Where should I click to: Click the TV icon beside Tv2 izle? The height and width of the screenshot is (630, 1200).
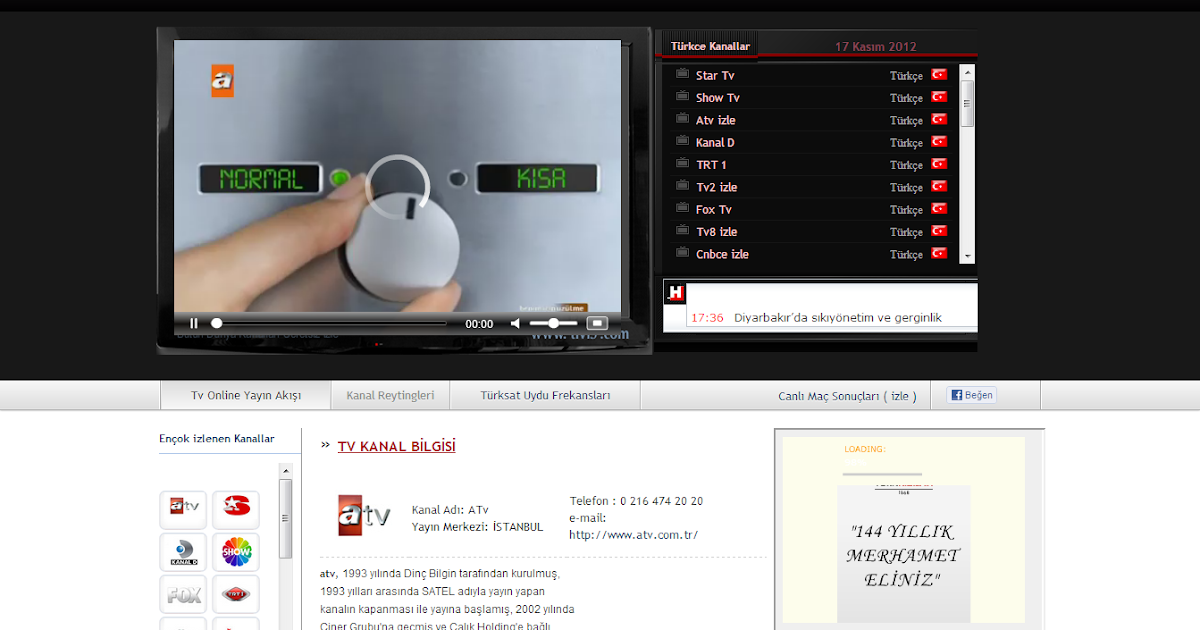(683, 186)
